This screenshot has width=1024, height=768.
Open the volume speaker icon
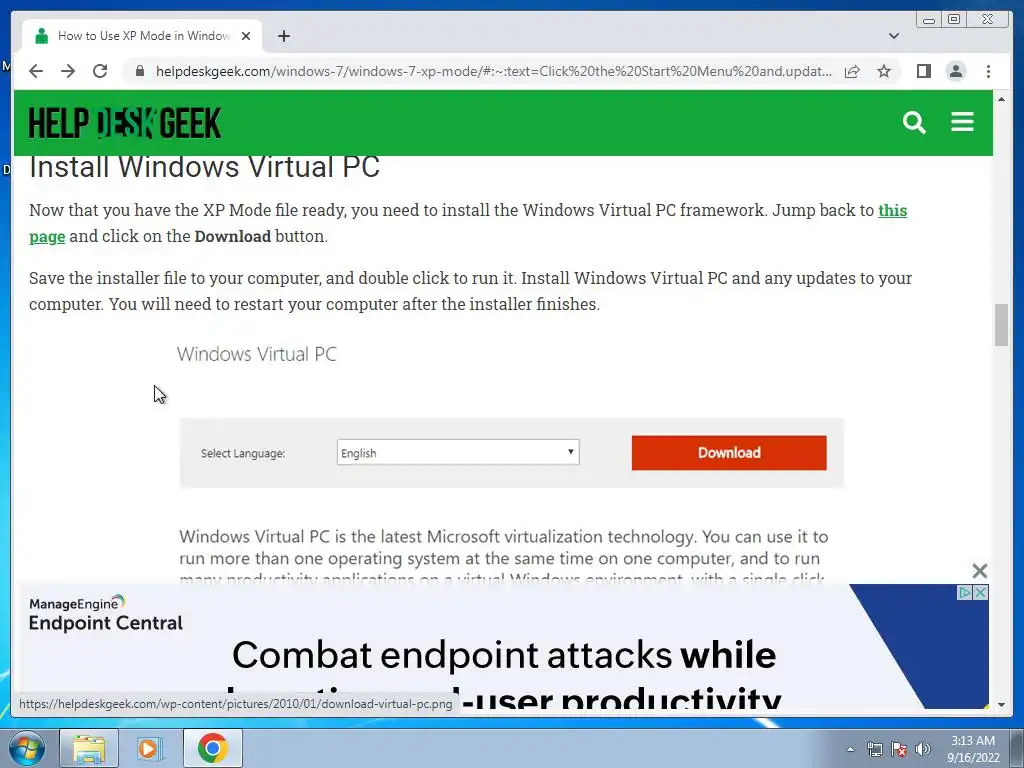922,749
